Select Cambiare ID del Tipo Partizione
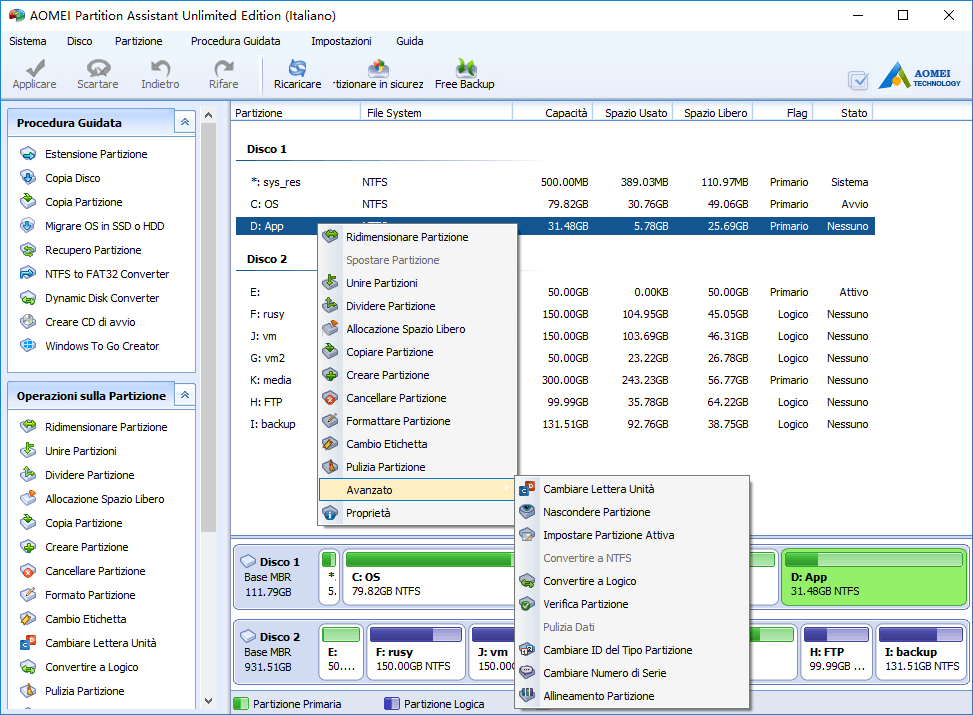 coord(632,649)
